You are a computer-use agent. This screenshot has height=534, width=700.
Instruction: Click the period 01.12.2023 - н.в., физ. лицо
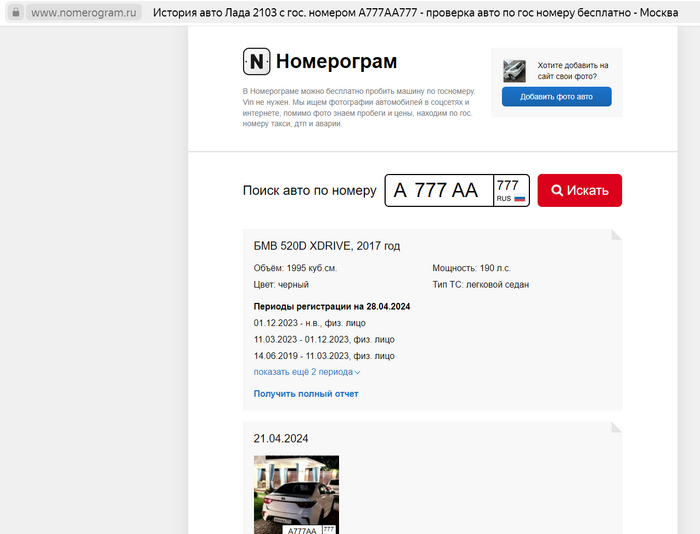point(309,323)
